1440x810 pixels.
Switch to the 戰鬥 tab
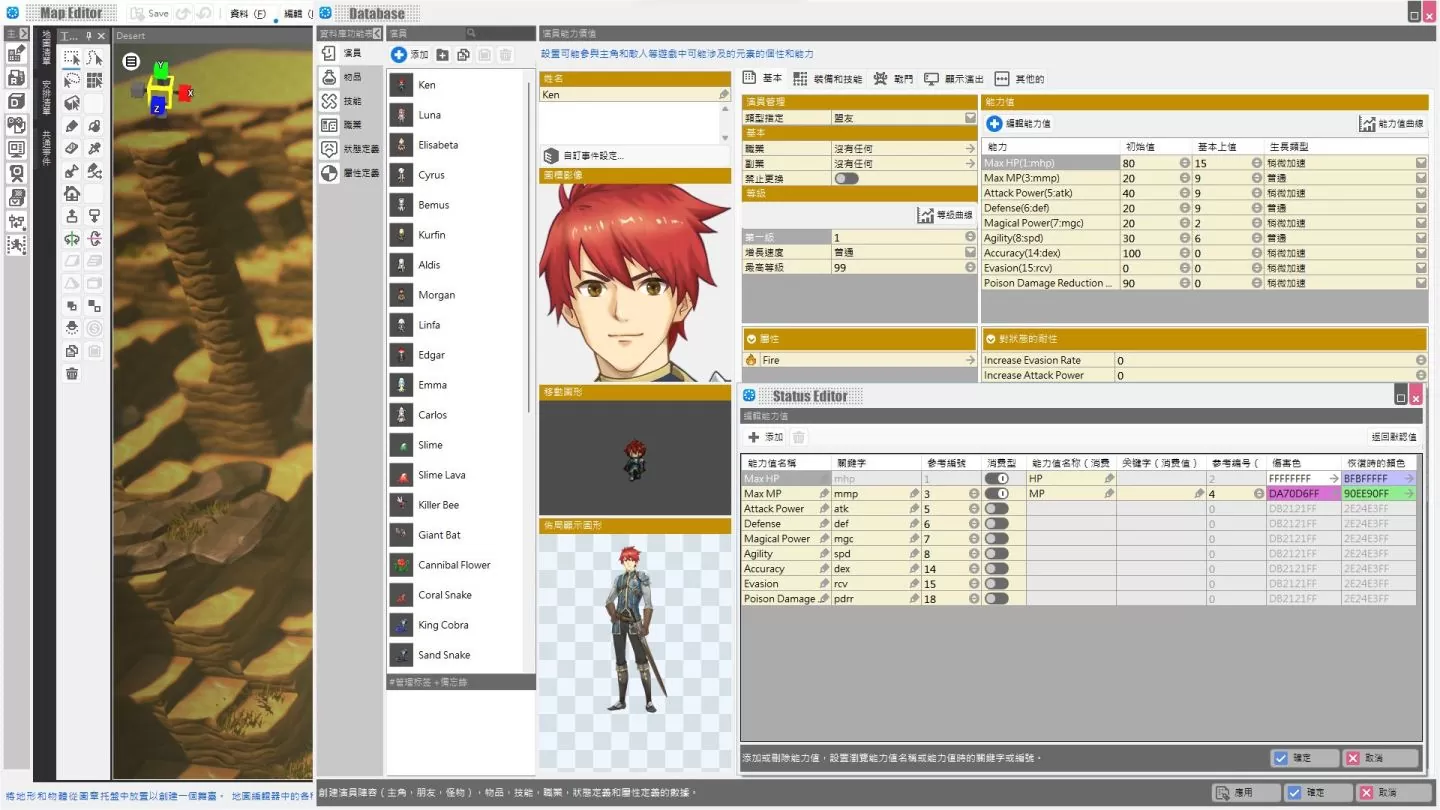click(x=893, y=79)
